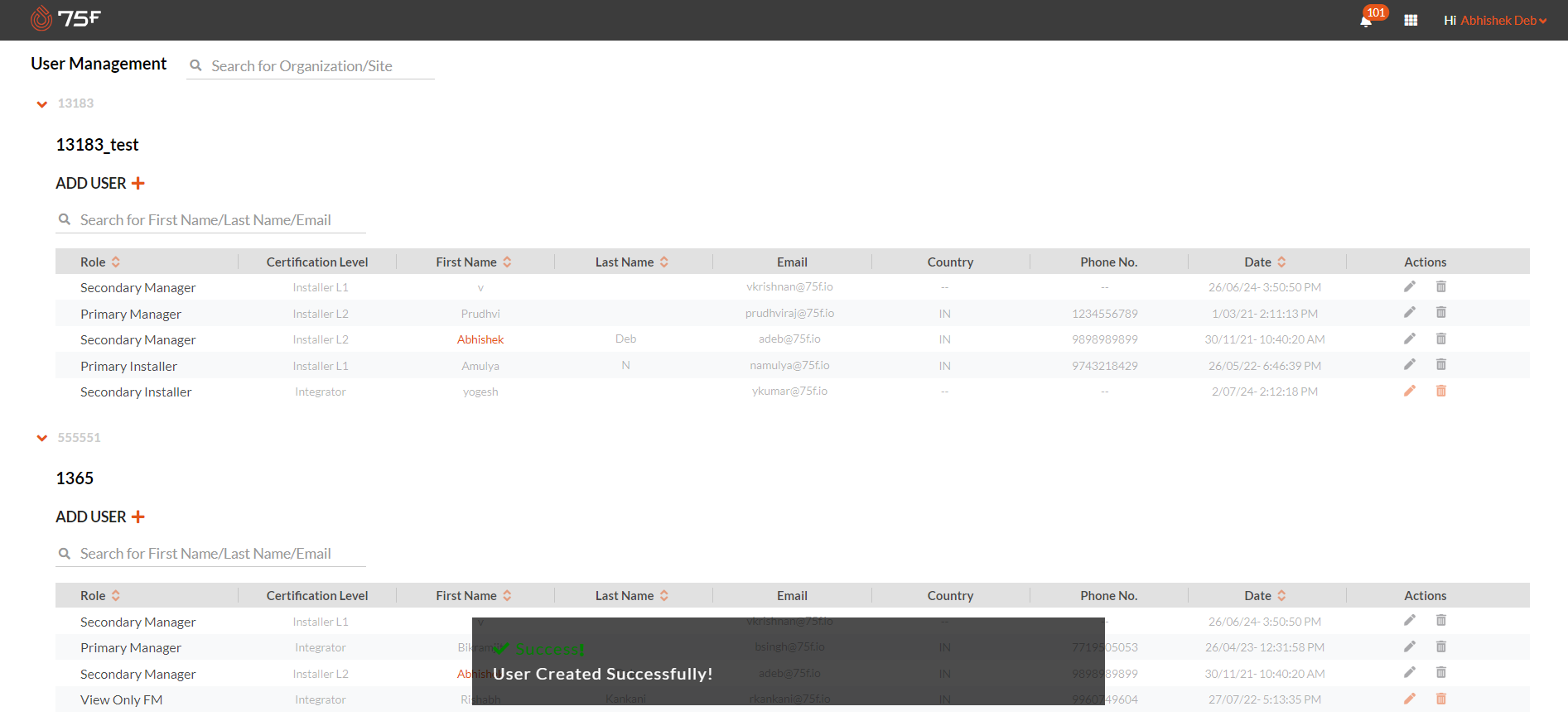Click email ykumar@75f.io

[x=789, y=391]
